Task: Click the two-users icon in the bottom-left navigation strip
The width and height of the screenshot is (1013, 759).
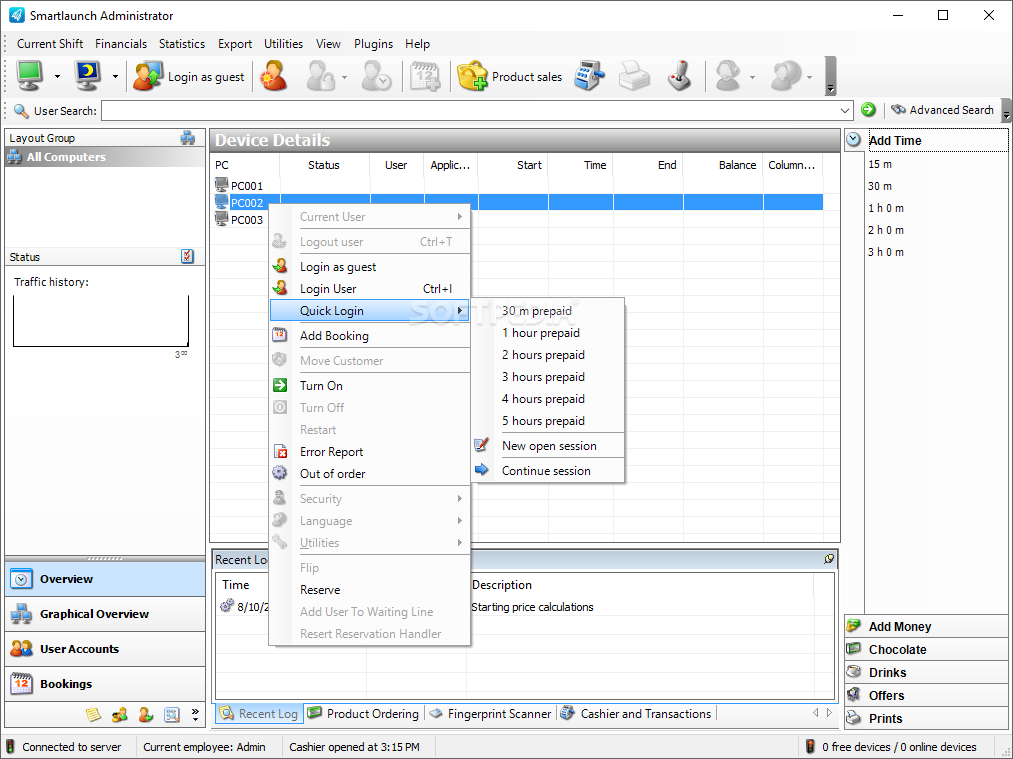Action: tap(120, 714)
